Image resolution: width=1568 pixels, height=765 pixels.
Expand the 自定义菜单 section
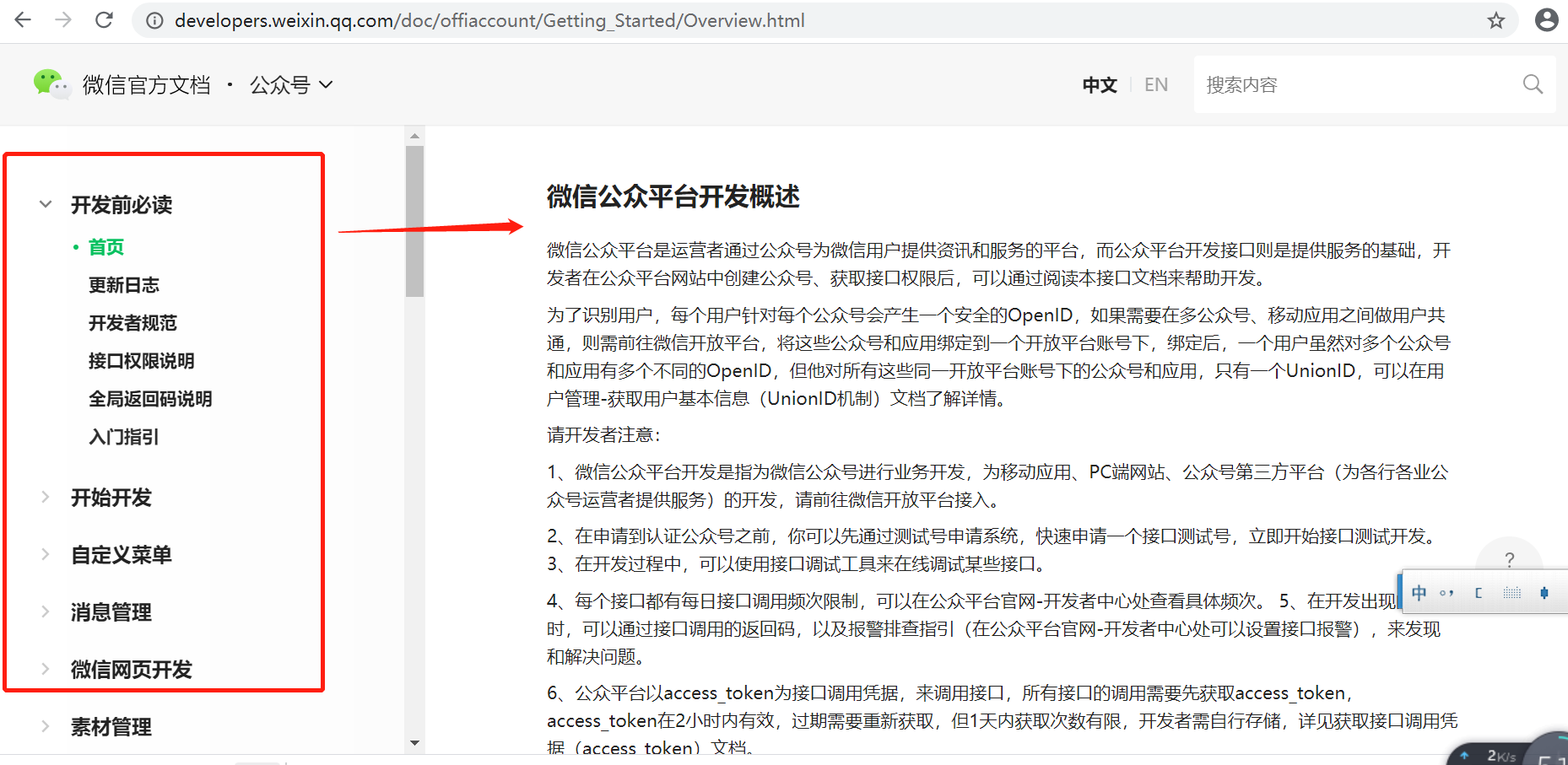pos(121,555)
